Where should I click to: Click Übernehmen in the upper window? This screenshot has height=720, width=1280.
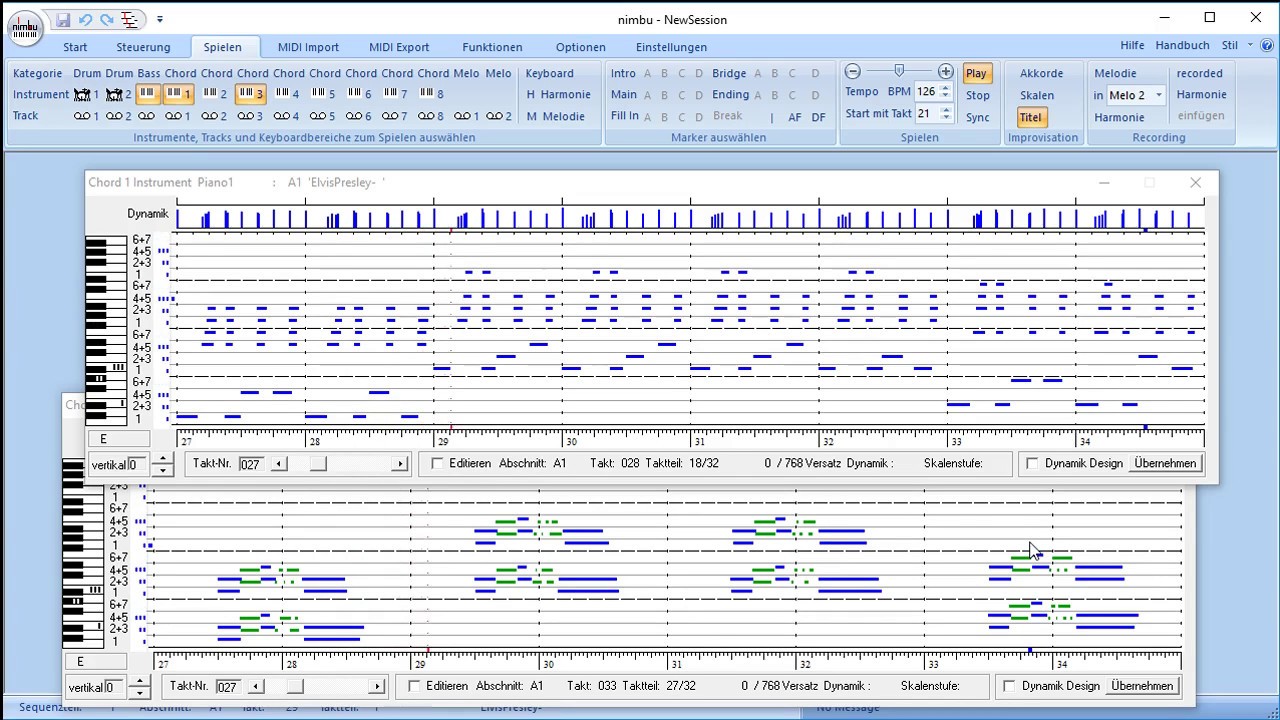point(1165,464)
